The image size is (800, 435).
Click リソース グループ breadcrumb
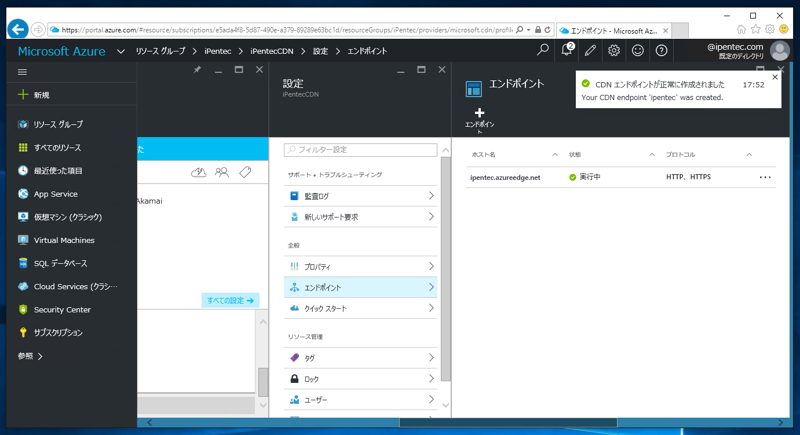160,51
